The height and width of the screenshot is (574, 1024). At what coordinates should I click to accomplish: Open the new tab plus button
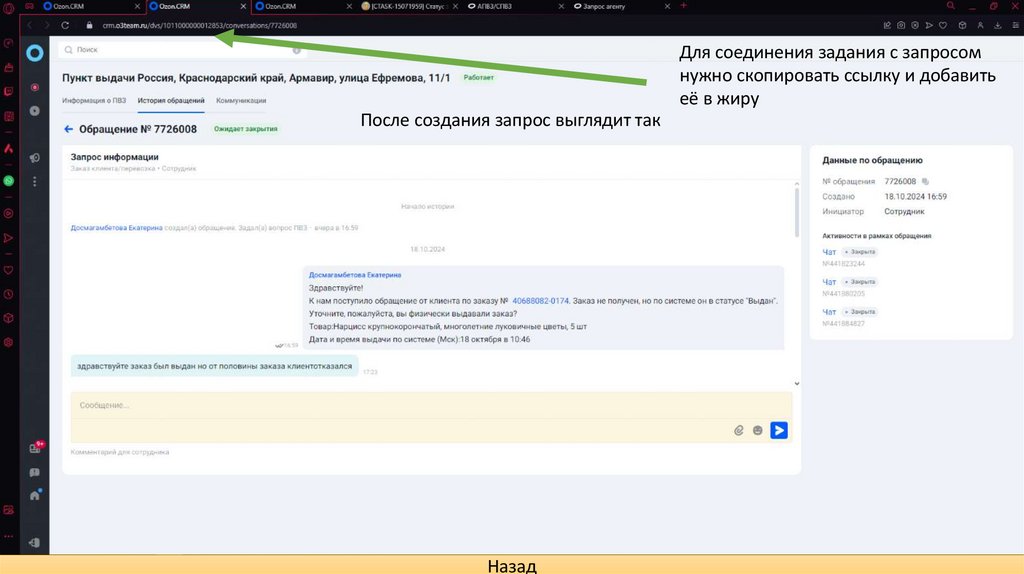(684, 6)
